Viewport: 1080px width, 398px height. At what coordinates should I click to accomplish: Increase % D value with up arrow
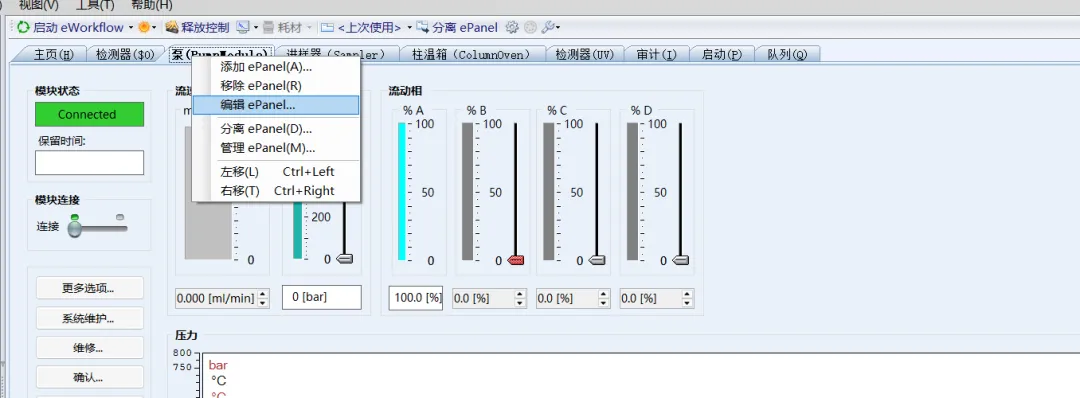pos(687,294)
